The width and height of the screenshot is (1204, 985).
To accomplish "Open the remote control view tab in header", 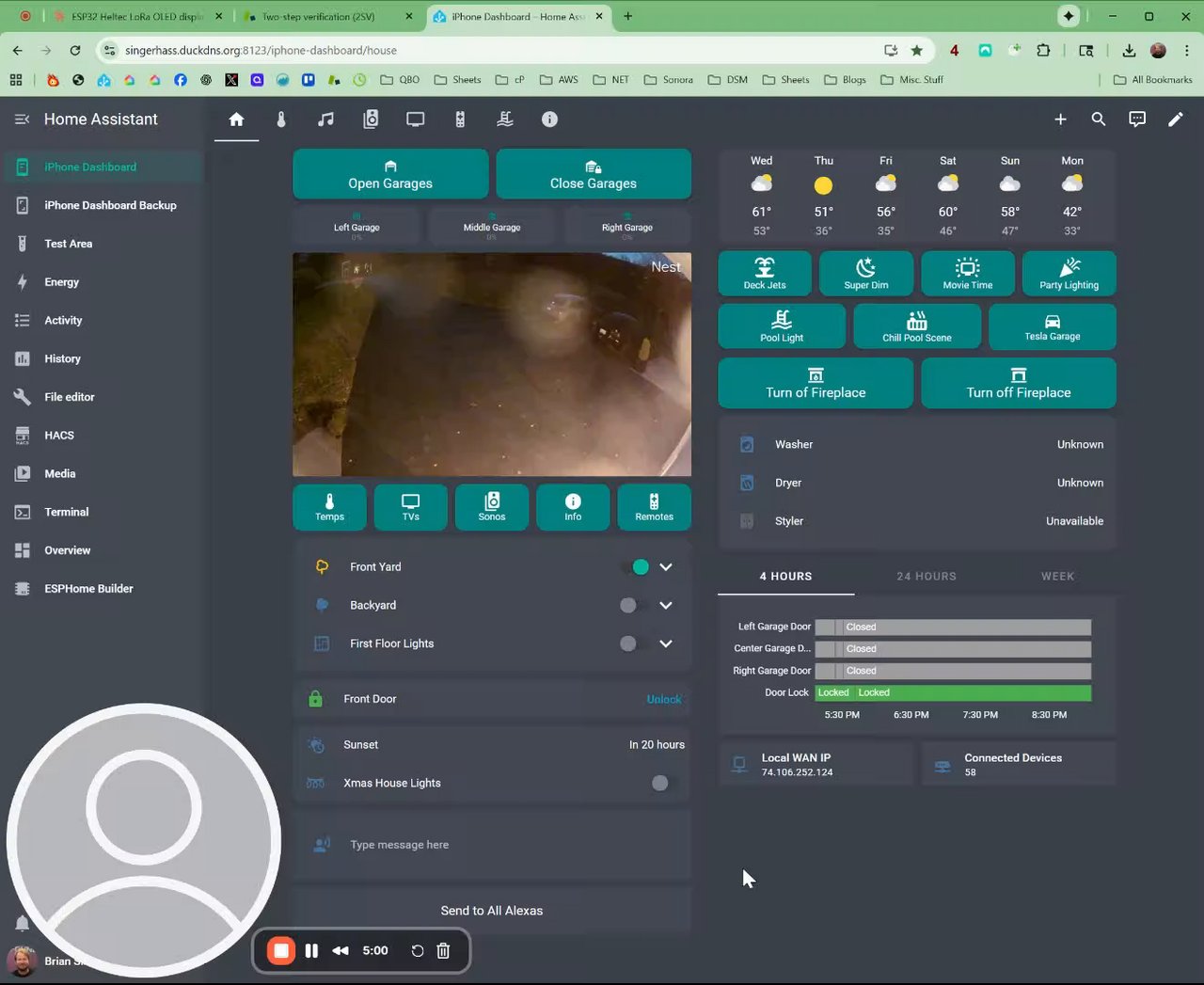I will pyautogui.click(x=460, y=119).
